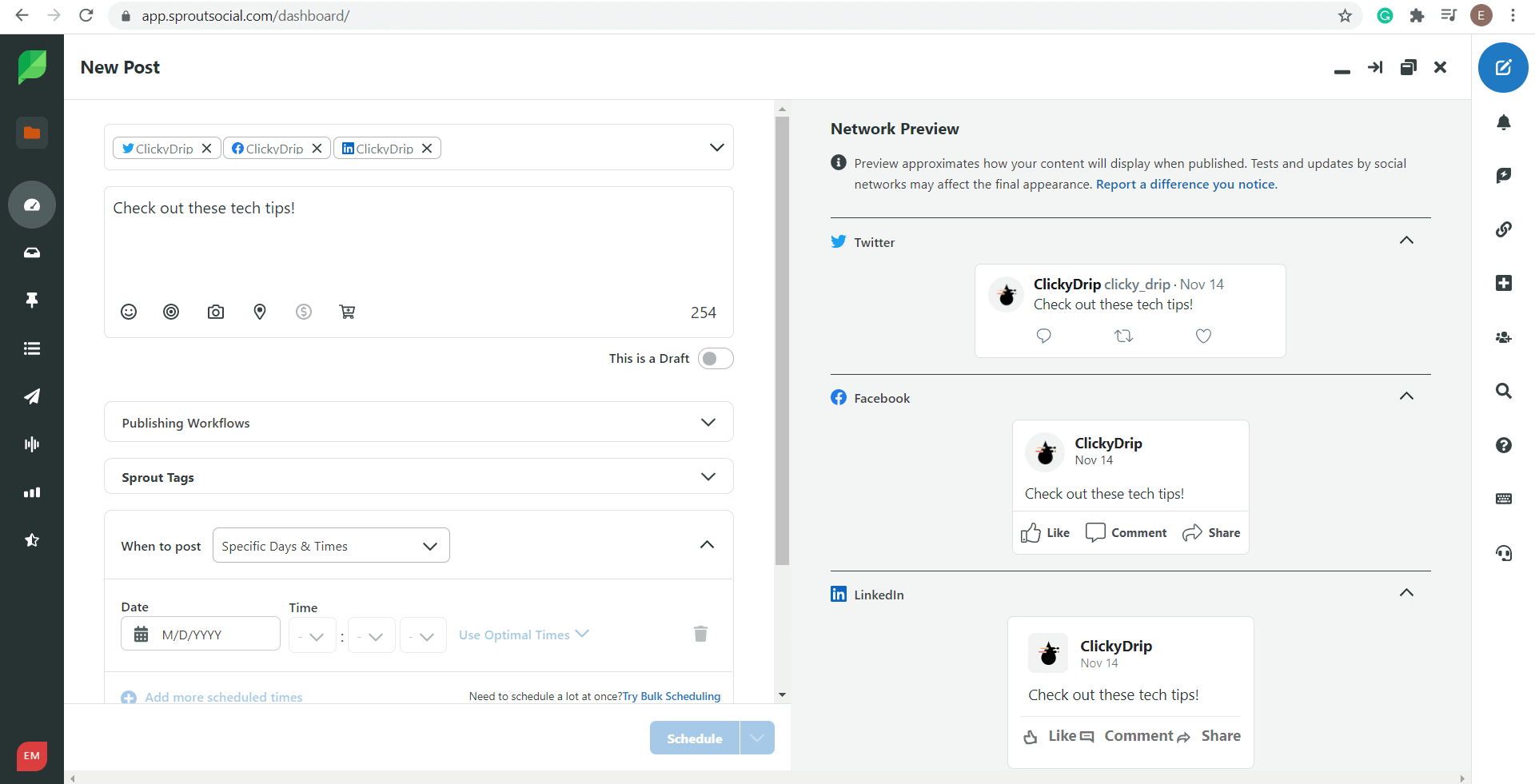Image resolution: width=1535 pixels, height=784 pixels.
Task: Collapse the Twitter preview section
Action: point(1406,241)
